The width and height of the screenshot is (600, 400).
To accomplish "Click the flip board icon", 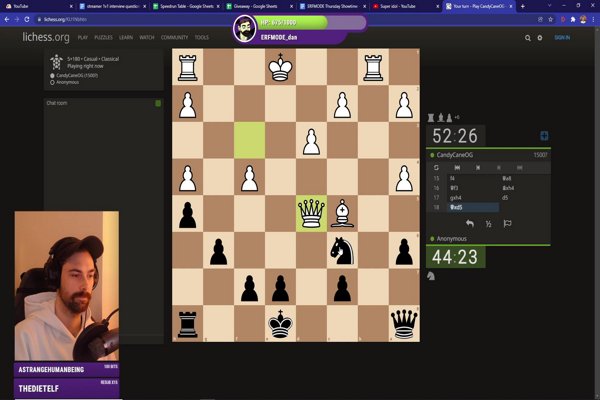I will pyautogui.click(x=436, y=168).
